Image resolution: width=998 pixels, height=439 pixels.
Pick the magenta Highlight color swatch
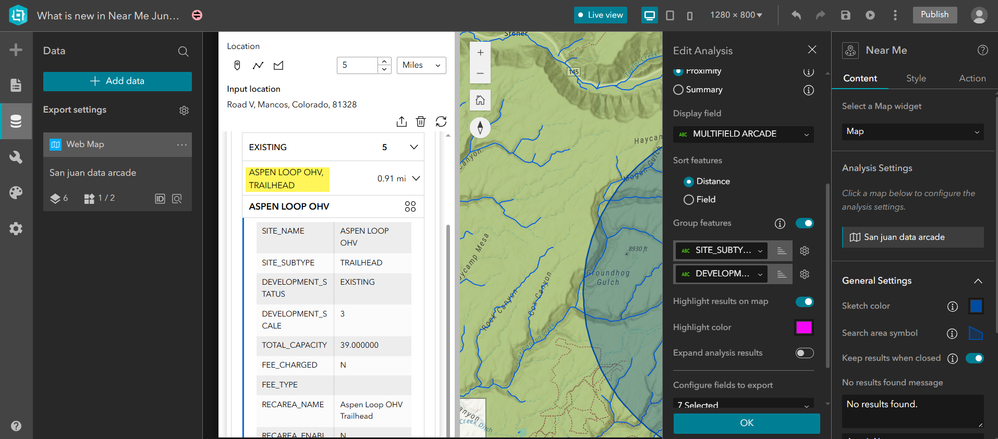pos(804,328)
